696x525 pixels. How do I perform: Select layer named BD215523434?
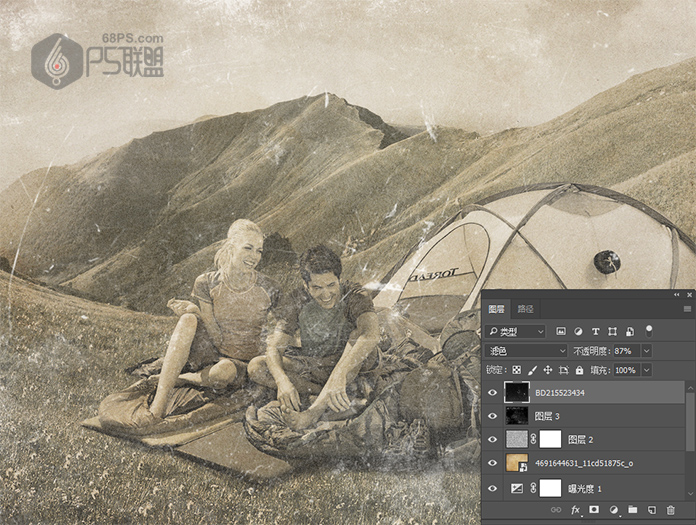tap(560, 393)
